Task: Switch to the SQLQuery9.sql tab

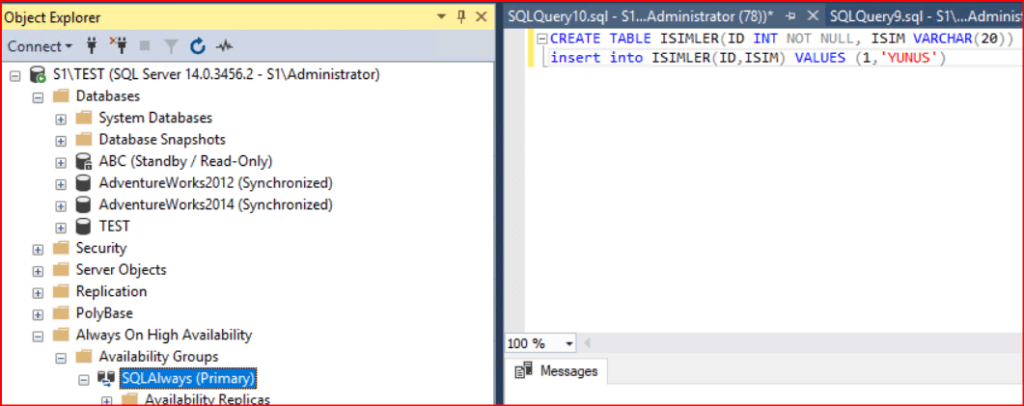Action: coord(915,16)
